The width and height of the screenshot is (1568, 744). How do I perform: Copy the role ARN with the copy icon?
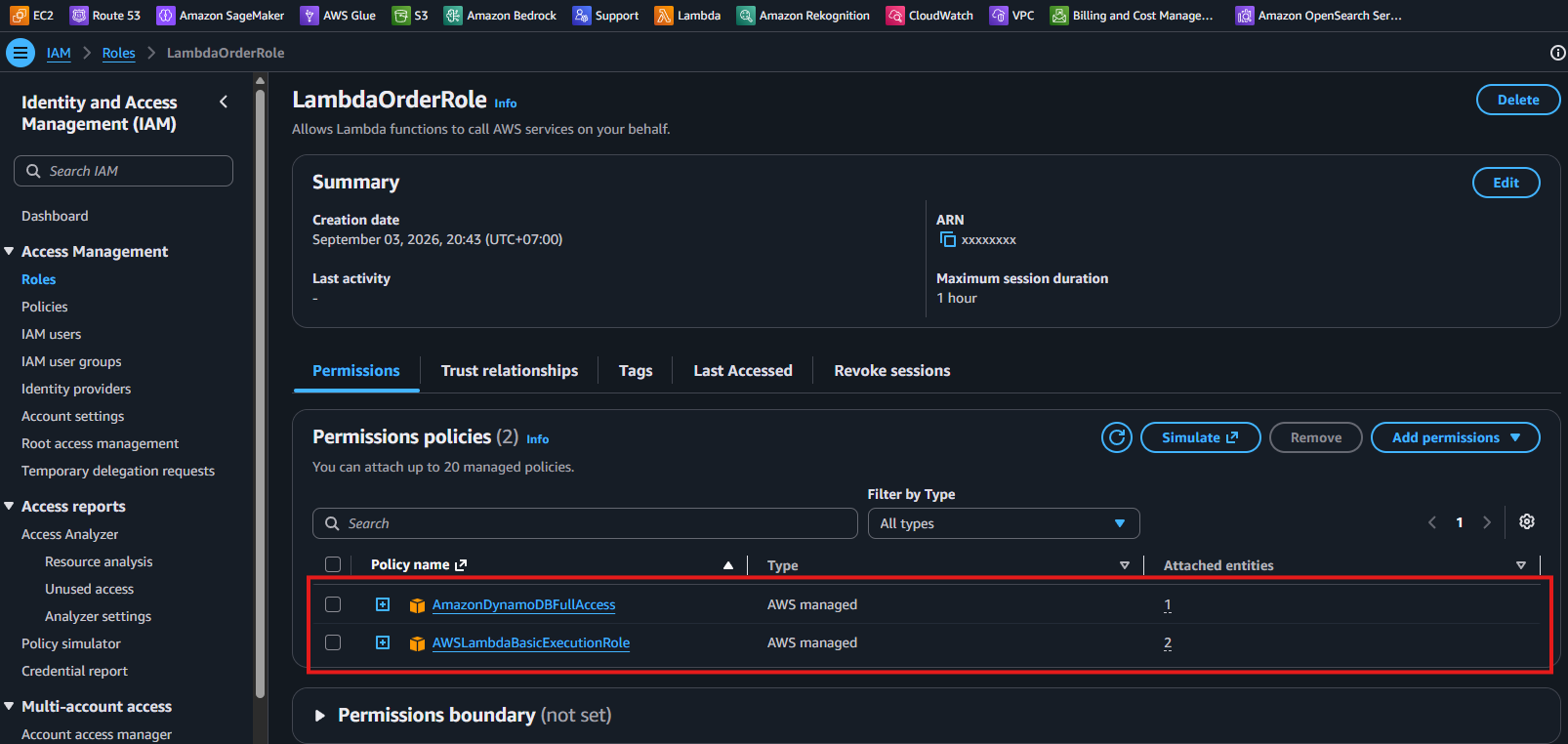947,239
